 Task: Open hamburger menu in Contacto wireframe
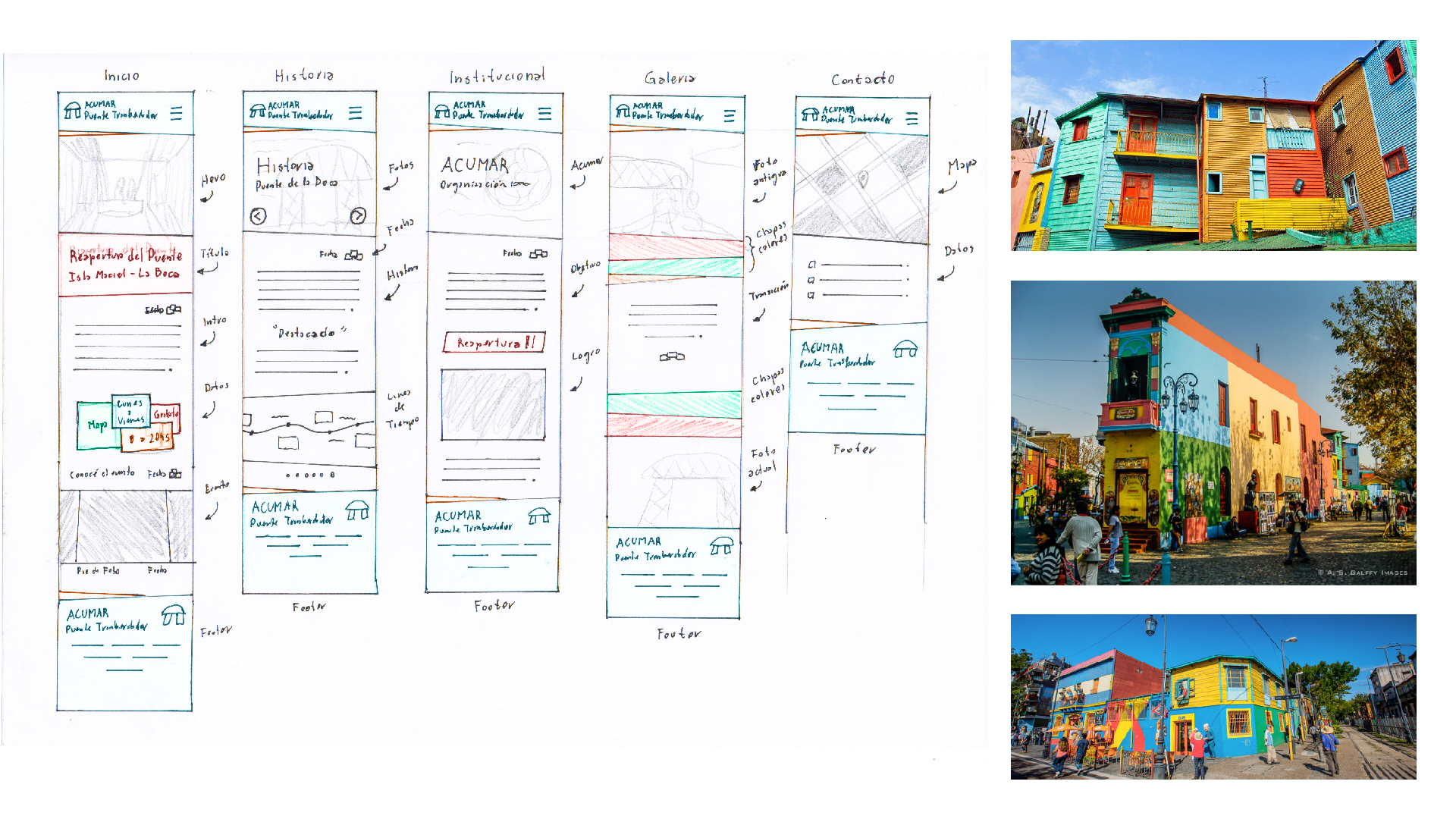(912, 119)
